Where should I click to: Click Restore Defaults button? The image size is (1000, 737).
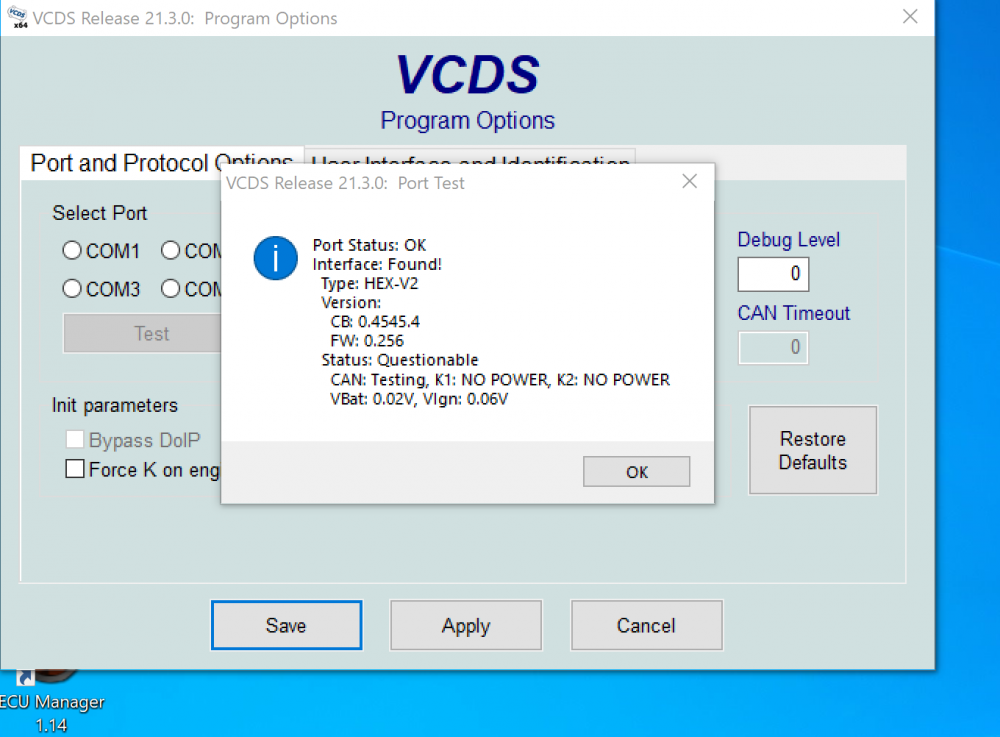[x=812, y=450]
